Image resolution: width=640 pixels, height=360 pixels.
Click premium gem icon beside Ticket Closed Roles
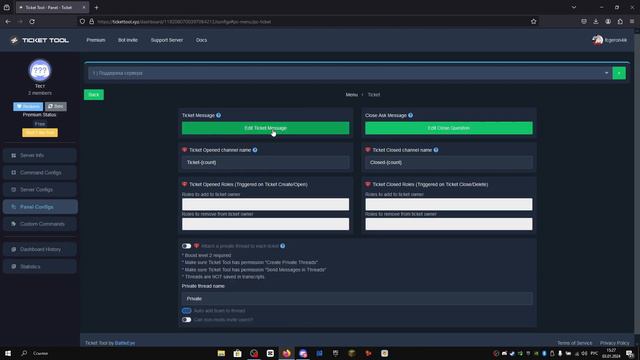pyautogui.click(x=368, y=184)
